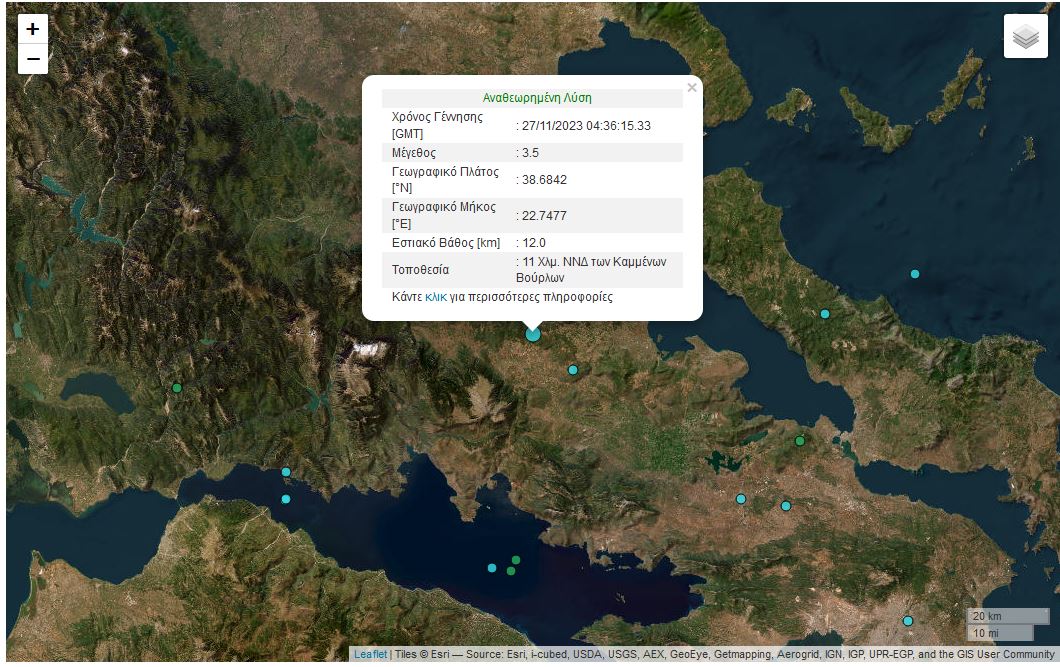Click lower cyan marker on western gulf coast
Image resolution: width=1060 pixels, height=667 pixels.
pos(286,499)
